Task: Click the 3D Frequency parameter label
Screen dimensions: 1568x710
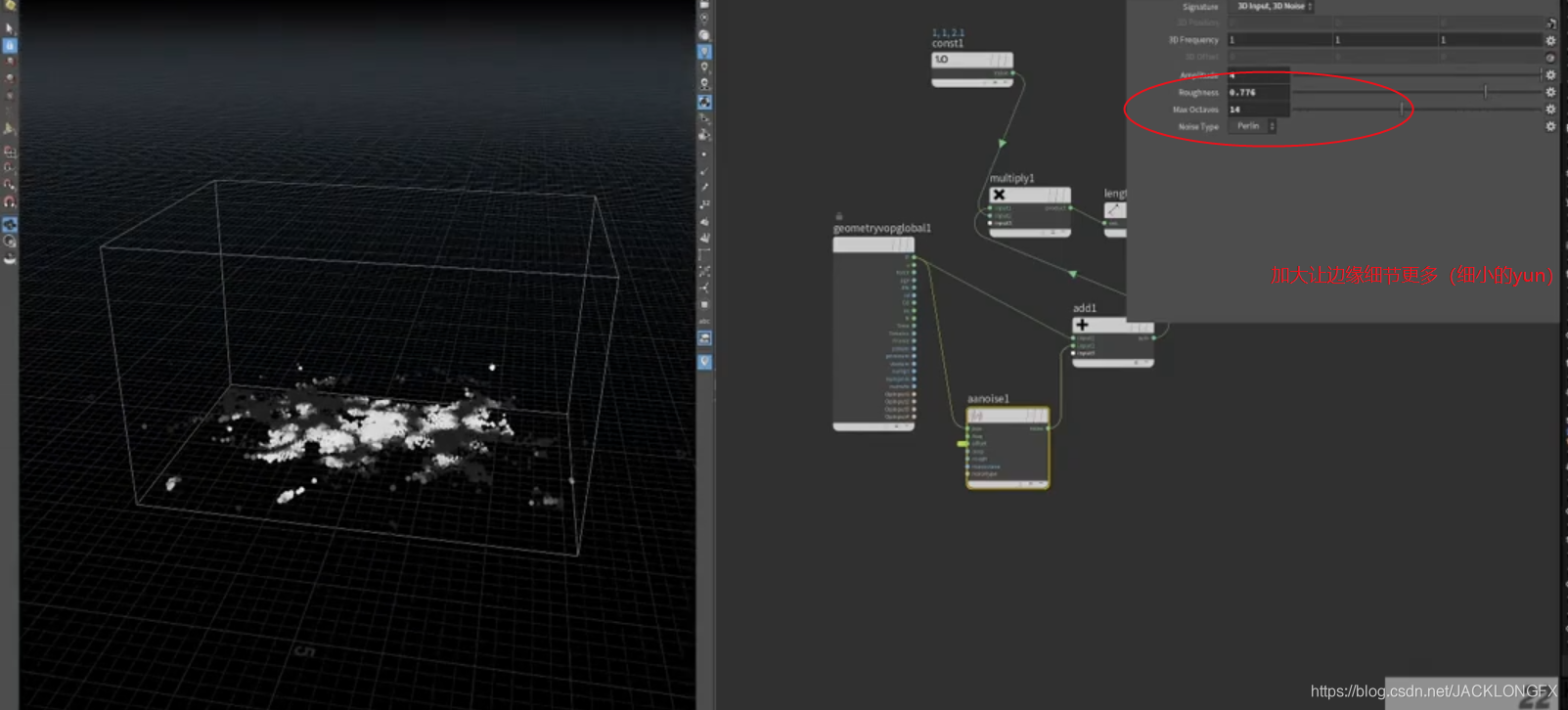Action: coord(1193,40)
